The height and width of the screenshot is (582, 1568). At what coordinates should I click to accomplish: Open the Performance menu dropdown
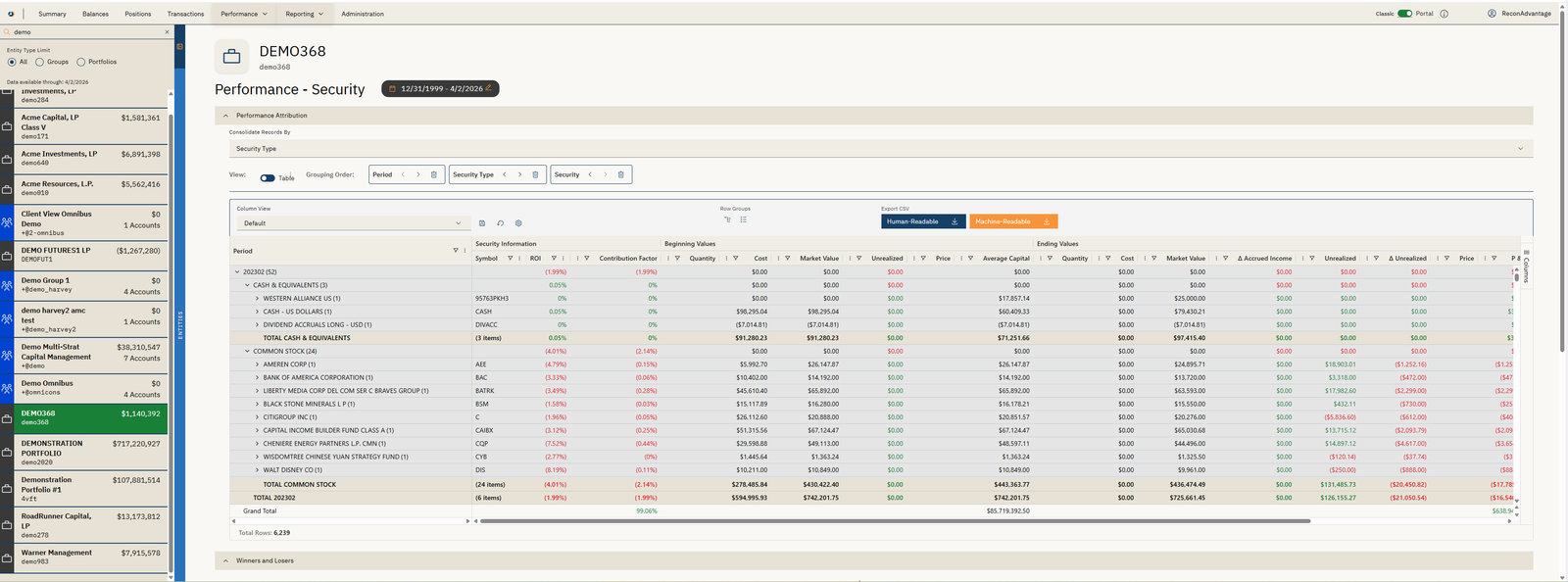click(243, 14)
